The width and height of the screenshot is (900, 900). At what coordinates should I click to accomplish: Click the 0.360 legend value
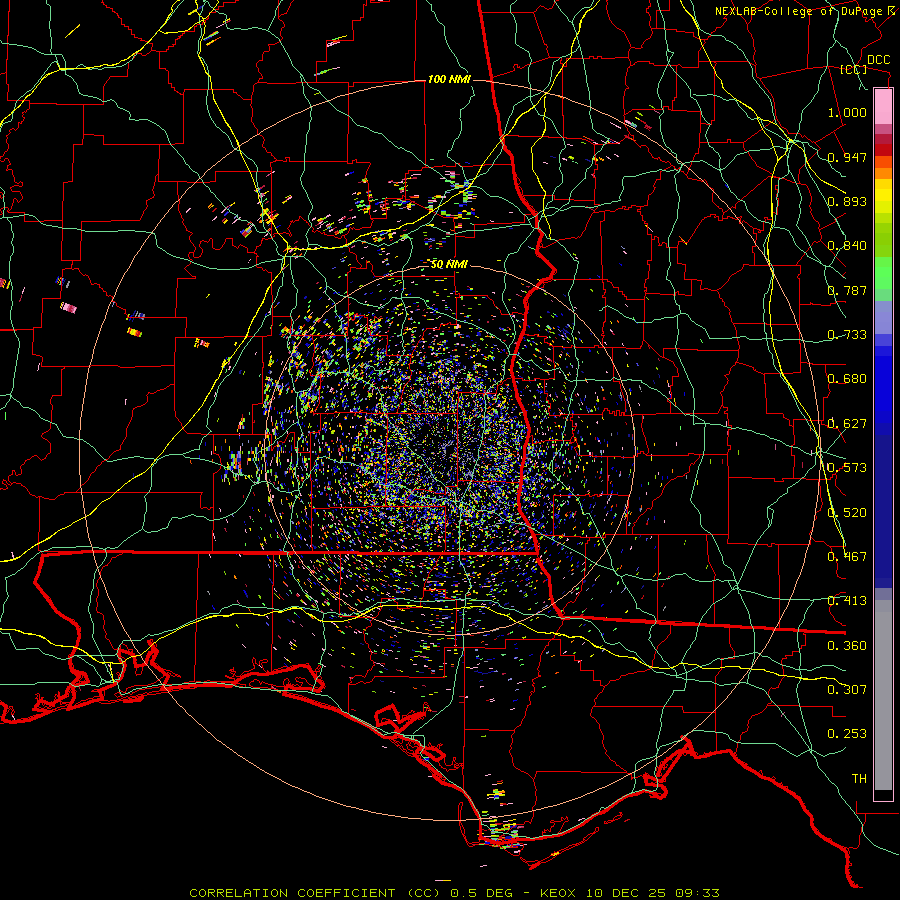click(x=847, y=646)
